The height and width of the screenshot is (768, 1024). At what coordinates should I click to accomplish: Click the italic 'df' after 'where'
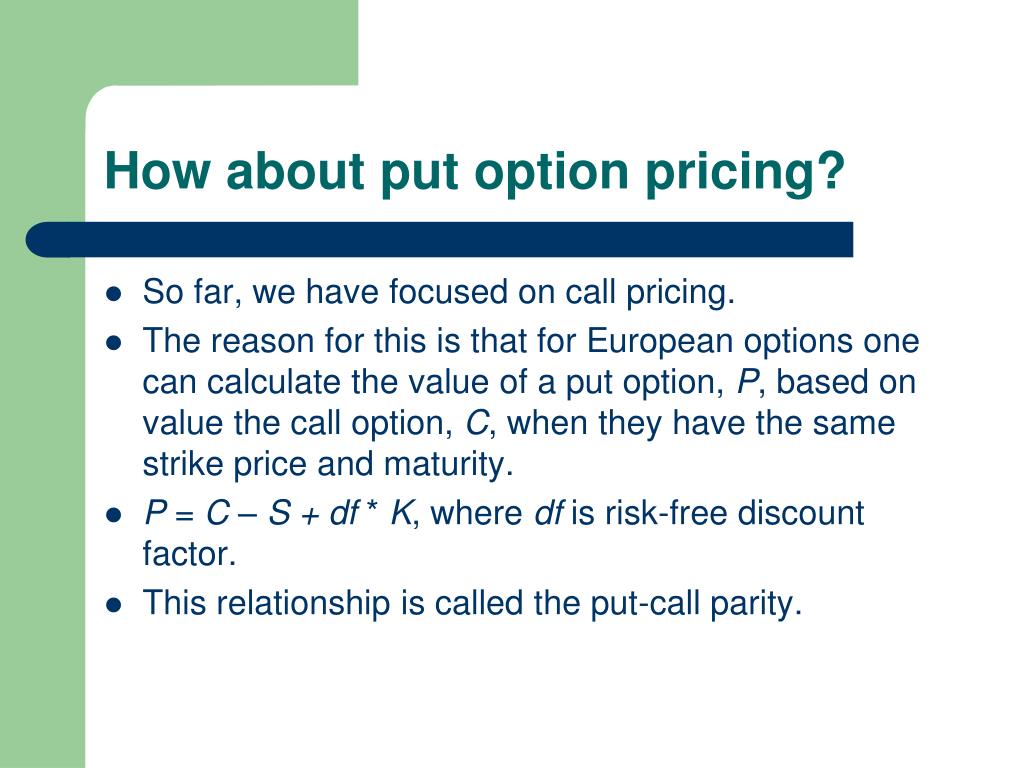point(549,513)
